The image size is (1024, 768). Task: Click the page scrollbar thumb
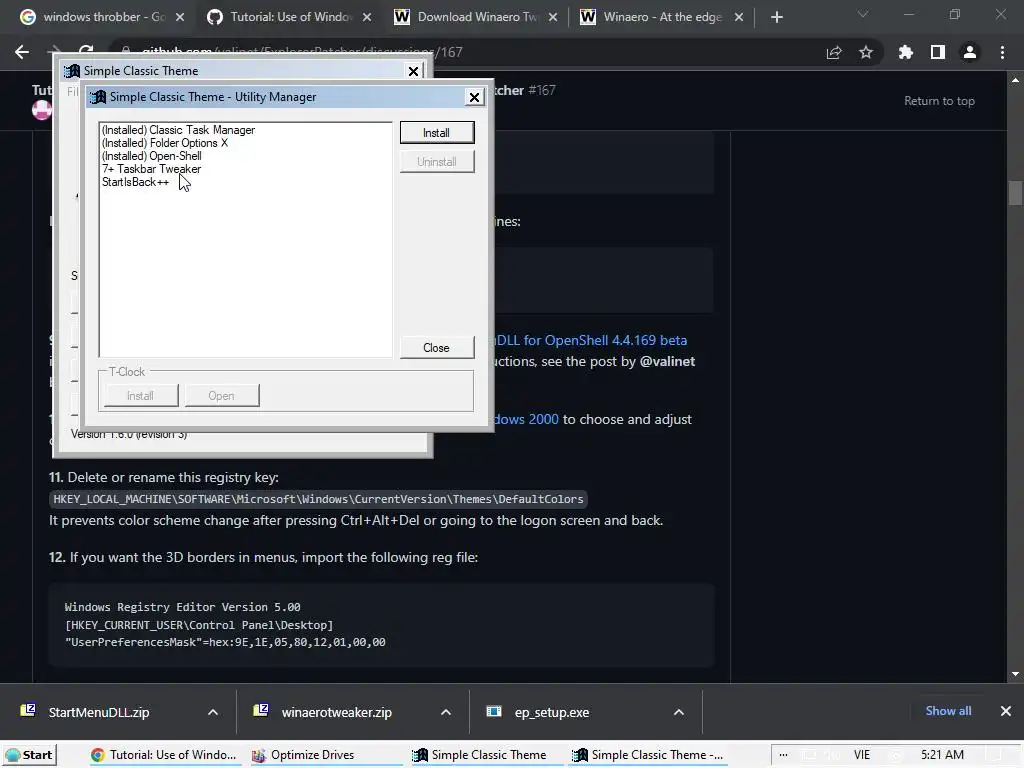(1015, 193)
